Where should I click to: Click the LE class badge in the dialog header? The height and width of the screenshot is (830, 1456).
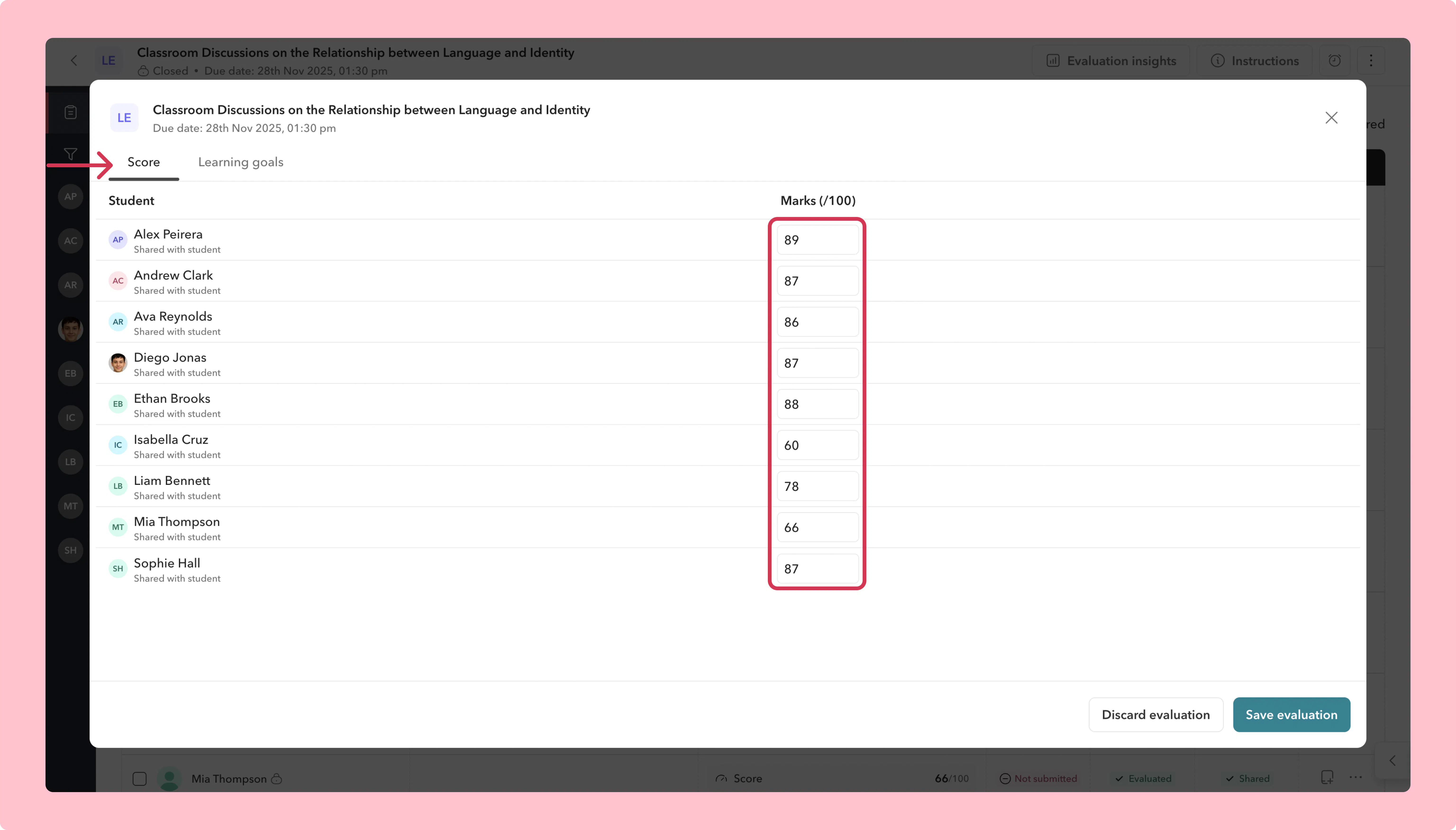point(124,118)
